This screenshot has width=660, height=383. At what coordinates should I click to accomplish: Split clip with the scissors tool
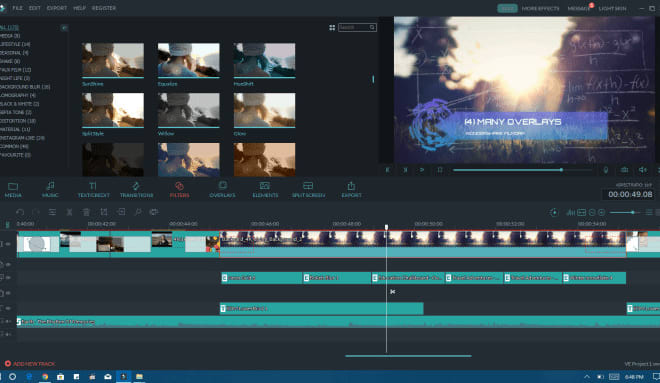pyautogui.click(x=69, y=212)
